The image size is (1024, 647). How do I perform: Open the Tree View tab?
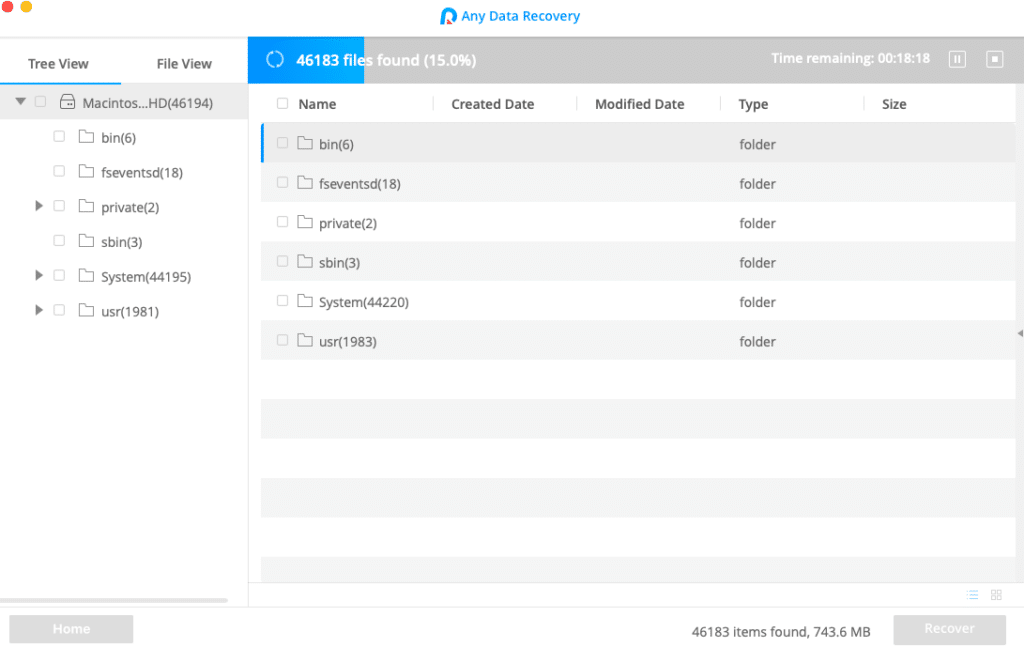pyautogui.click(x=60, y=62)
